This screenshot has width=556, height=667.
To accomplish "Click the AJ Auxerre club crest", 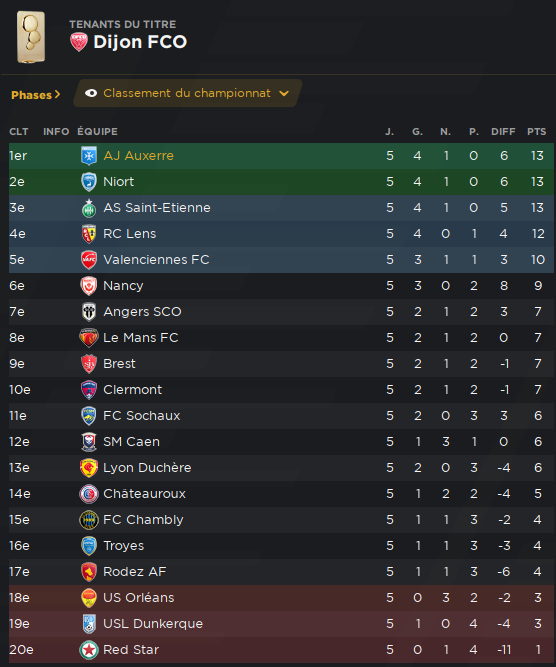I will click(x=89, y=156).
